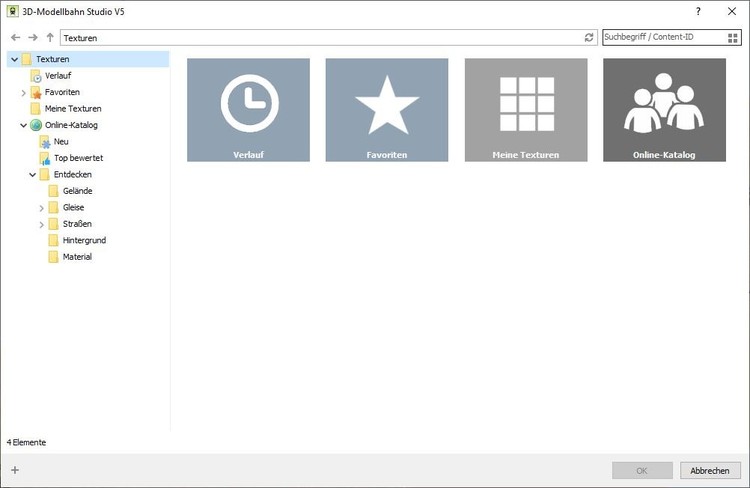
Task: Select Texturen in the tree
Action: pyautogui.click(x=53, y=59)
